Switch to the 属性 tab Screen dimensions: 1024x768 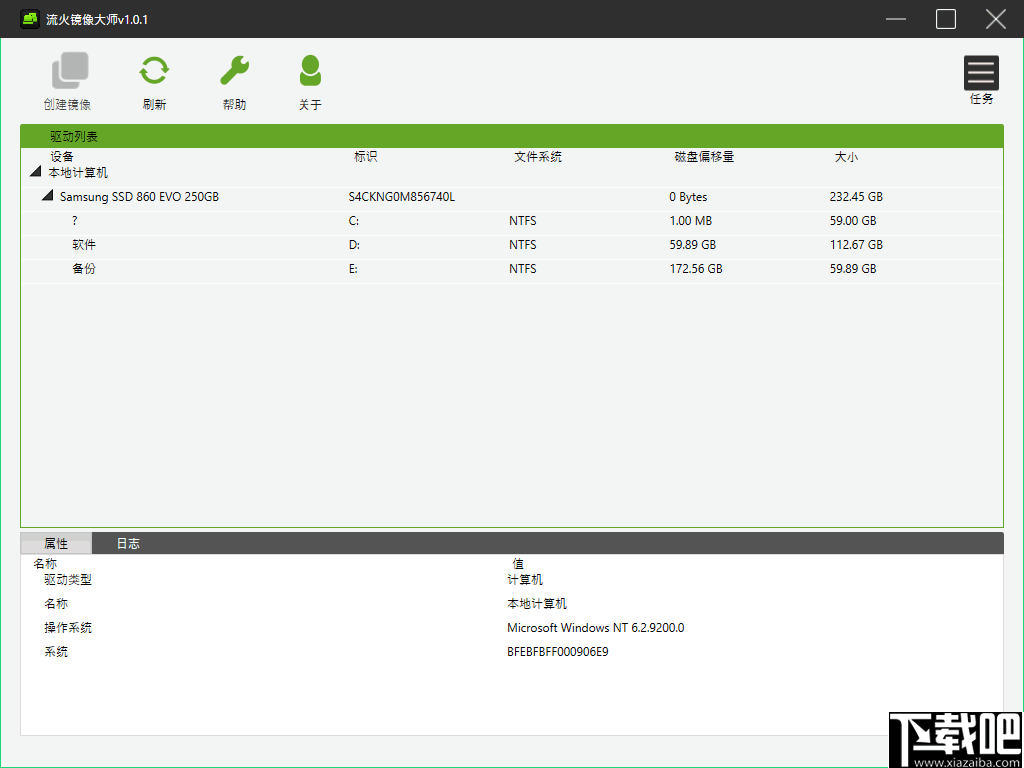point(56,543)
